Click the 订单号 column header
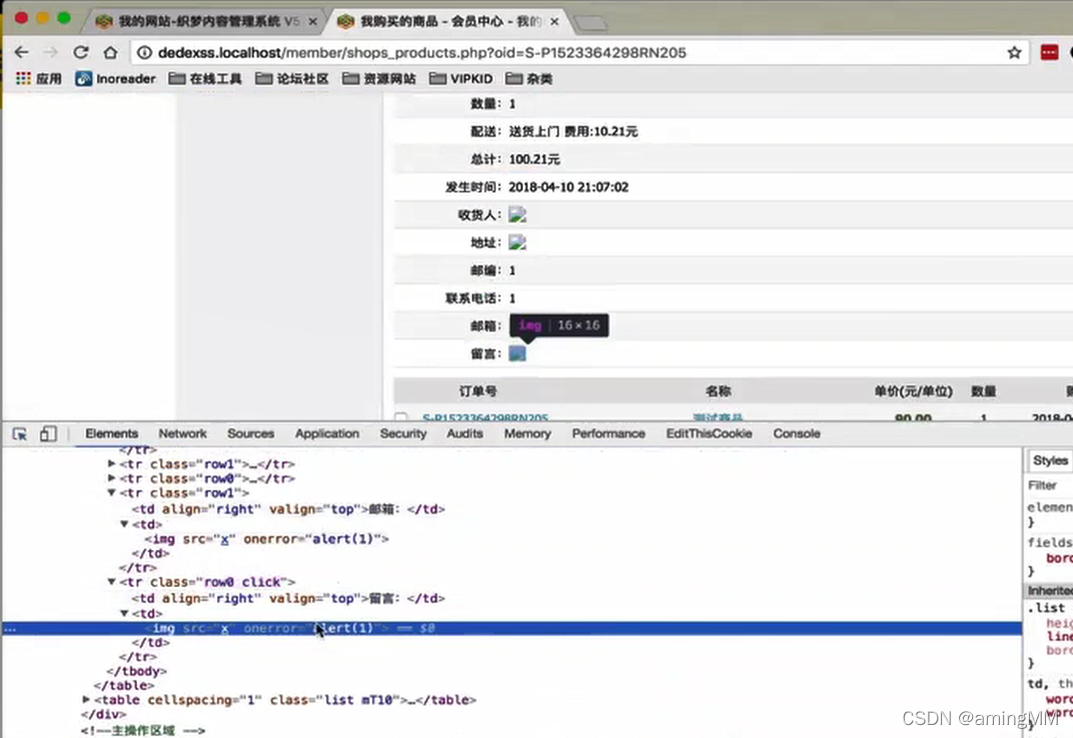The width and height of the screenshot is (1073, 738). (x=478, y=391)
